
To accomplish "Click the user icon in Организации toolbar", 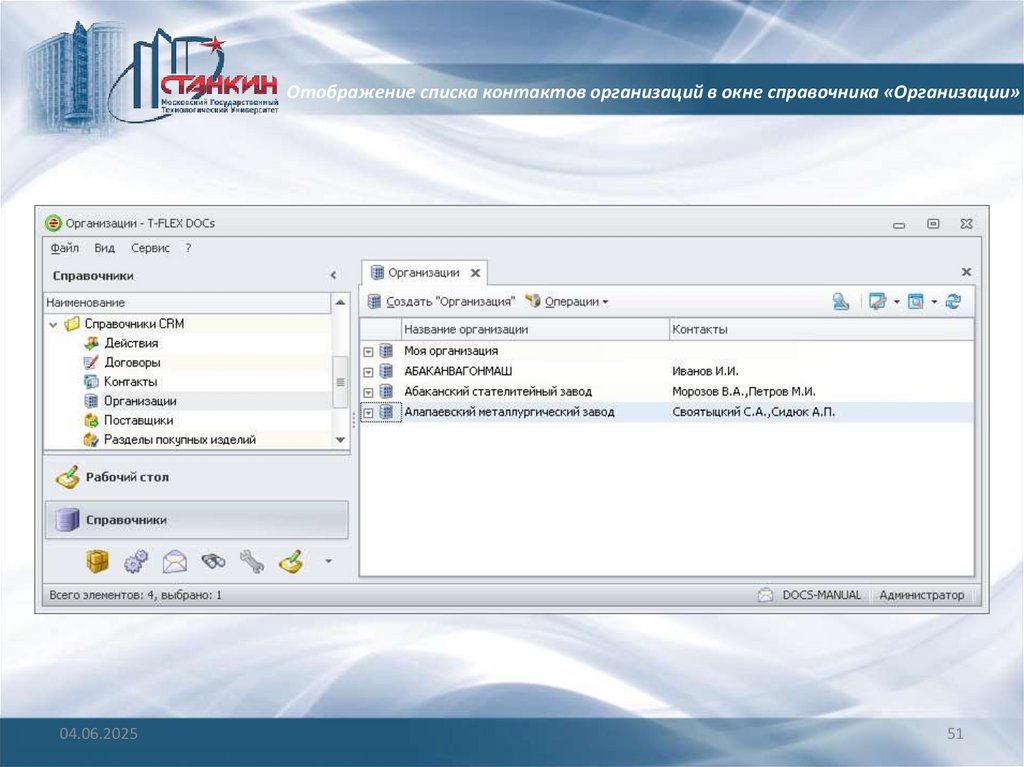I will pyautogui.click(x=841, y=301).
